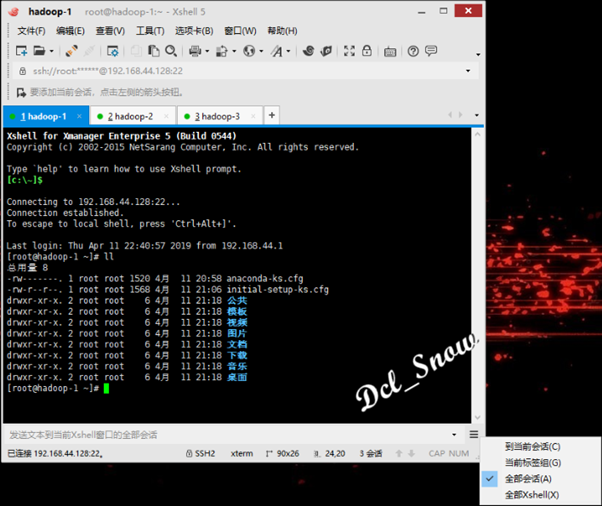
Task: Click the status bar up arrow icon
Action: tap(399, 453)
